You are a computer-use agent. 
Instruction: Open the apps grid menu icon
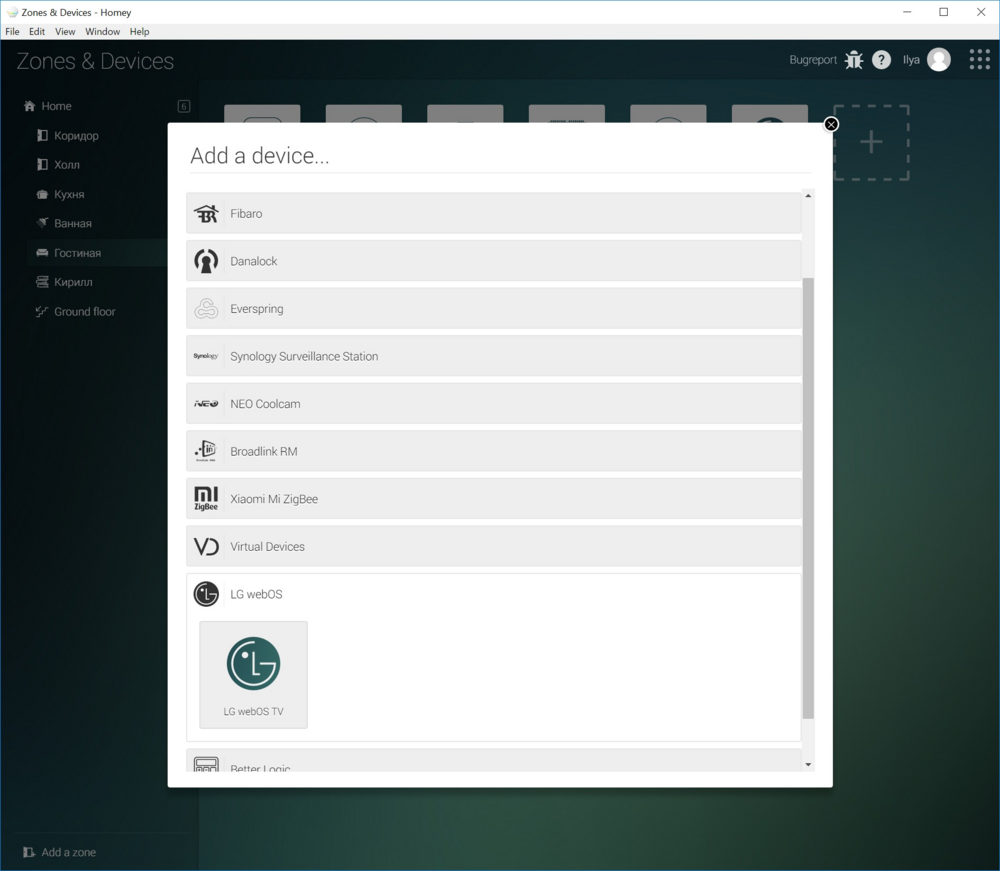979,60
